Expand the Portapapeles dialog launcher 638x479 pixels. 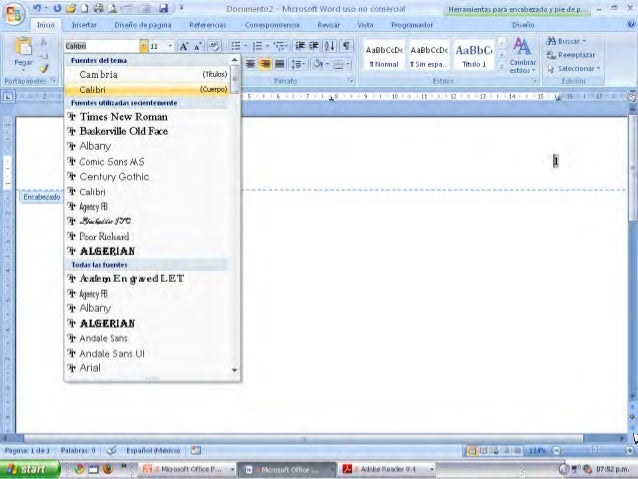[53, 81]
